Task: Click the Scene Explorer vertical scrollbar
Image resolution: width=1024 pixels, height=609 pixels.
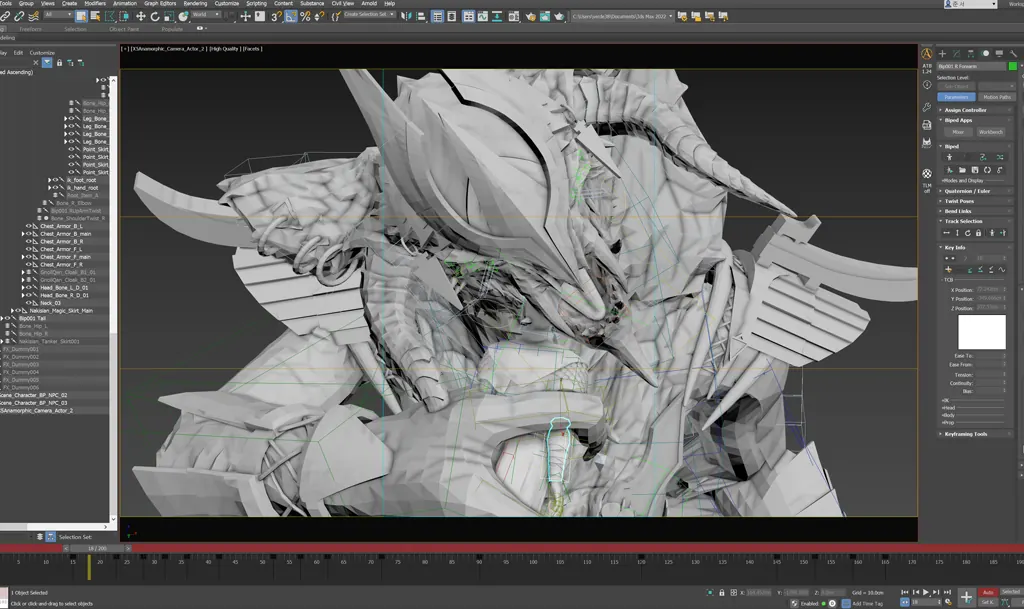Action: tap(113, 300)
